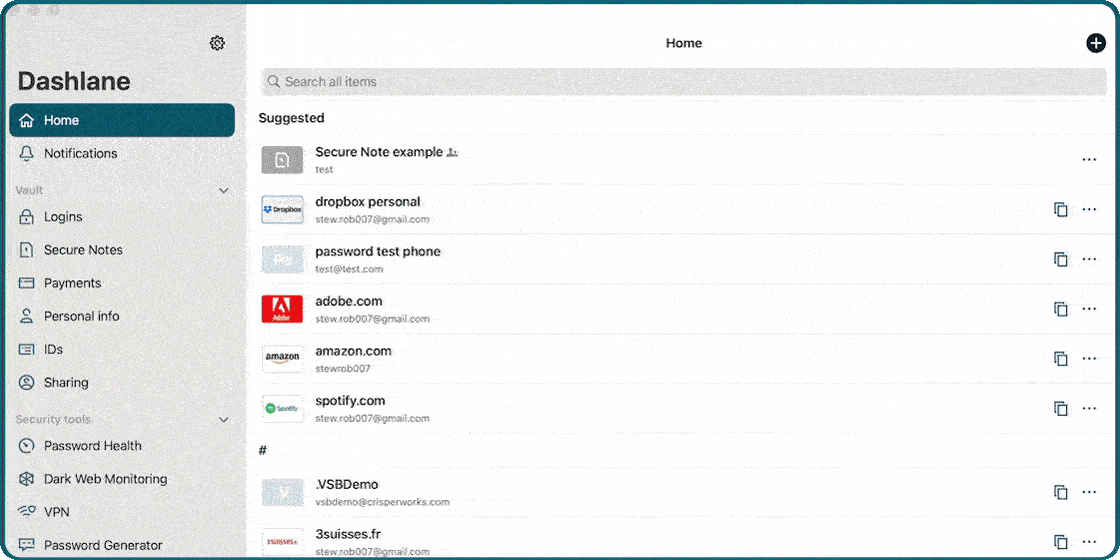Open more options for spotify.com
This screenshot has height=560, width=1120.
[1089, 409]
